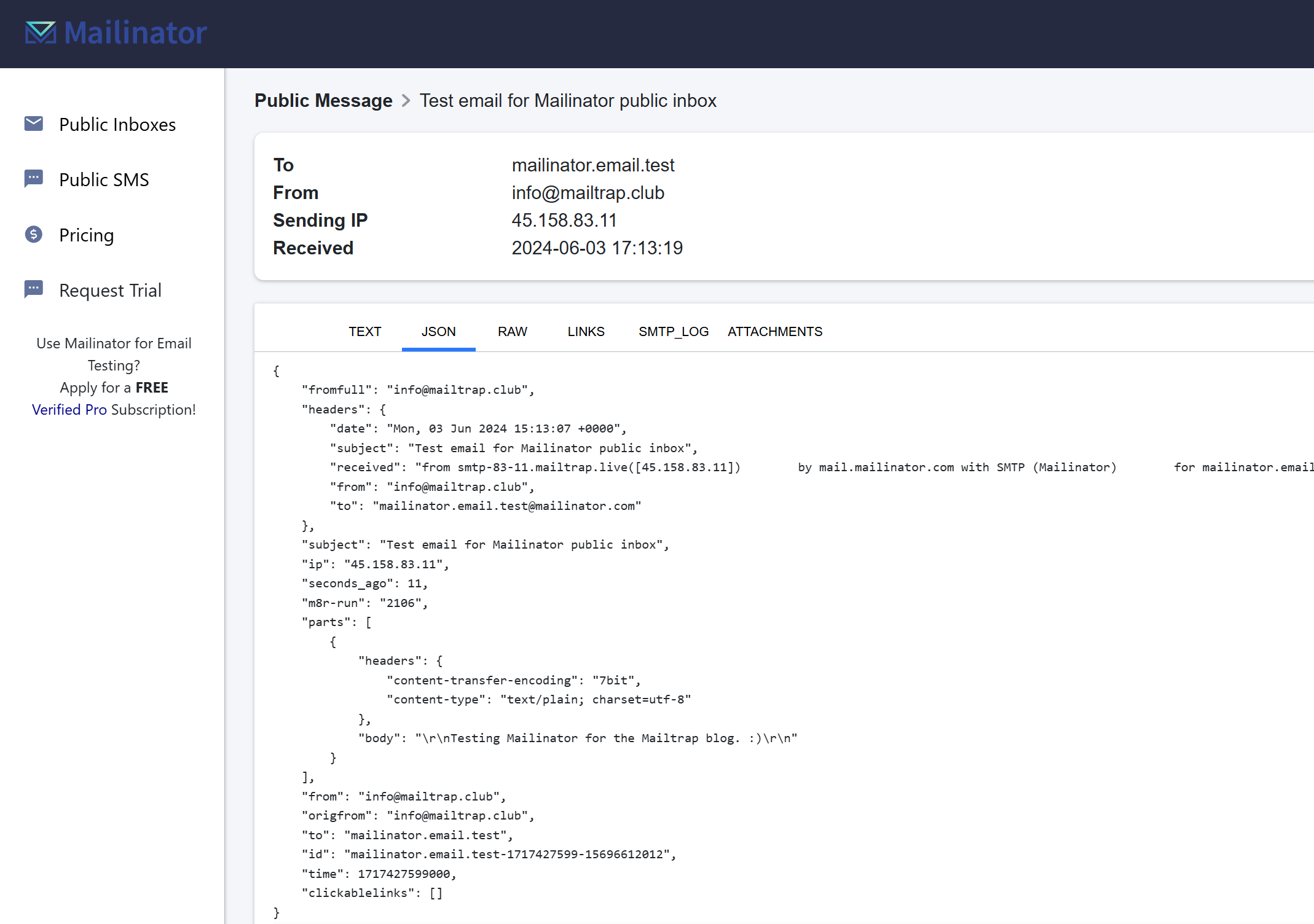Select the JSON tab
The height and width of the screenshot is (924, 1314).
[x=439, y=332]
